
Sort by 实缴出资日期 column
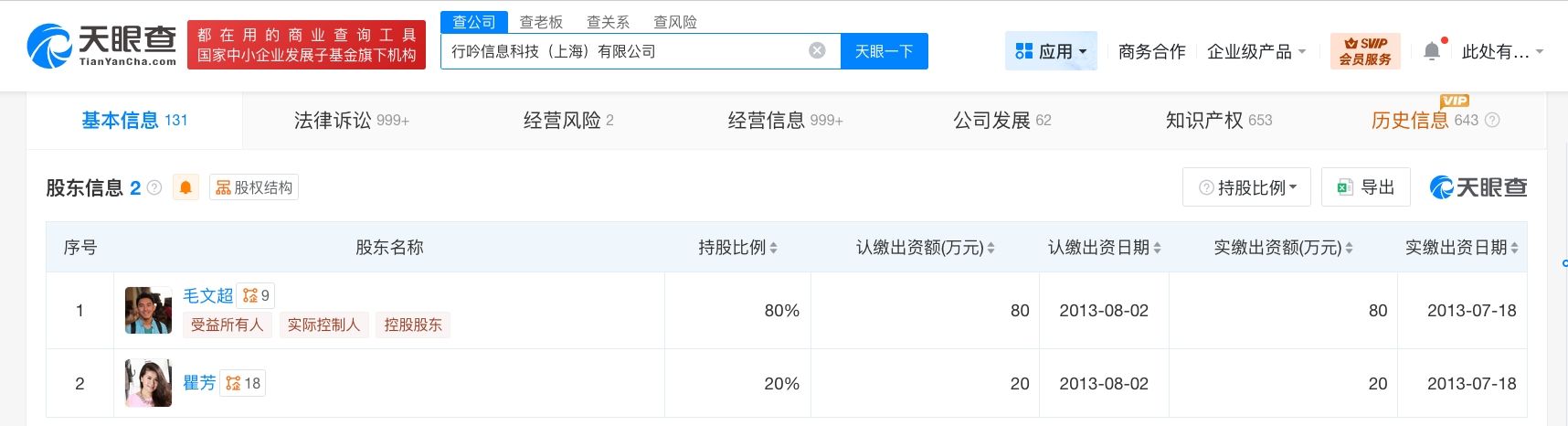point(1514,248)
